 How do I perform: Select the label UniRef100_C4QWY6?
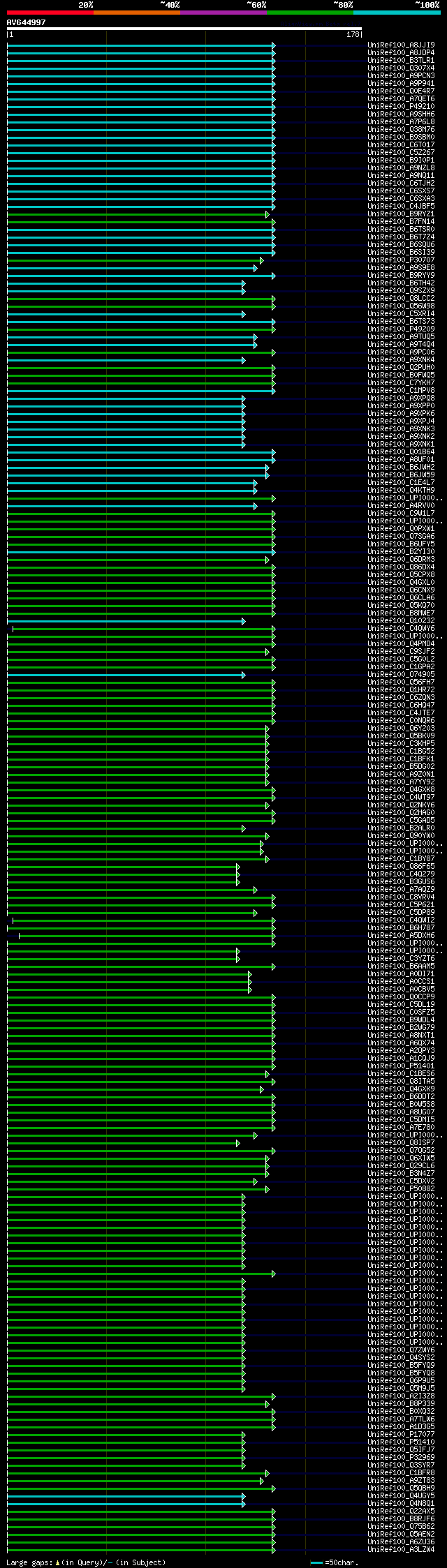click(401, 629)
